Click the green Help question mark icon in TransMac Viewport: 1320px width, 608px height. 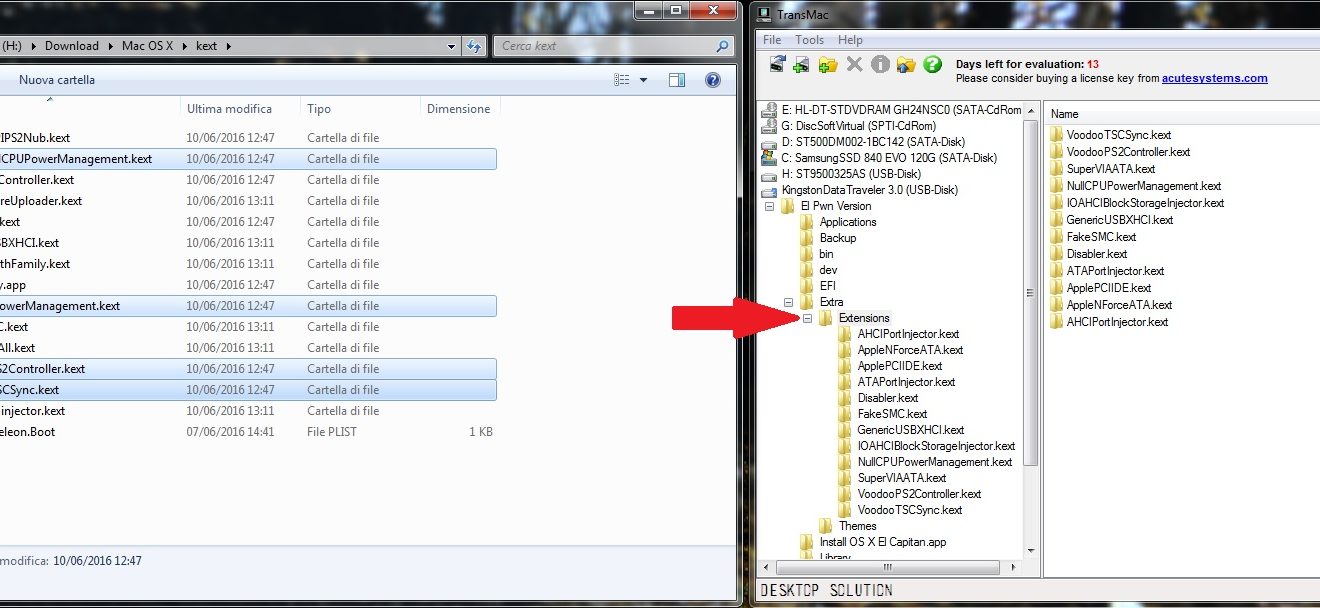(932, 65)
